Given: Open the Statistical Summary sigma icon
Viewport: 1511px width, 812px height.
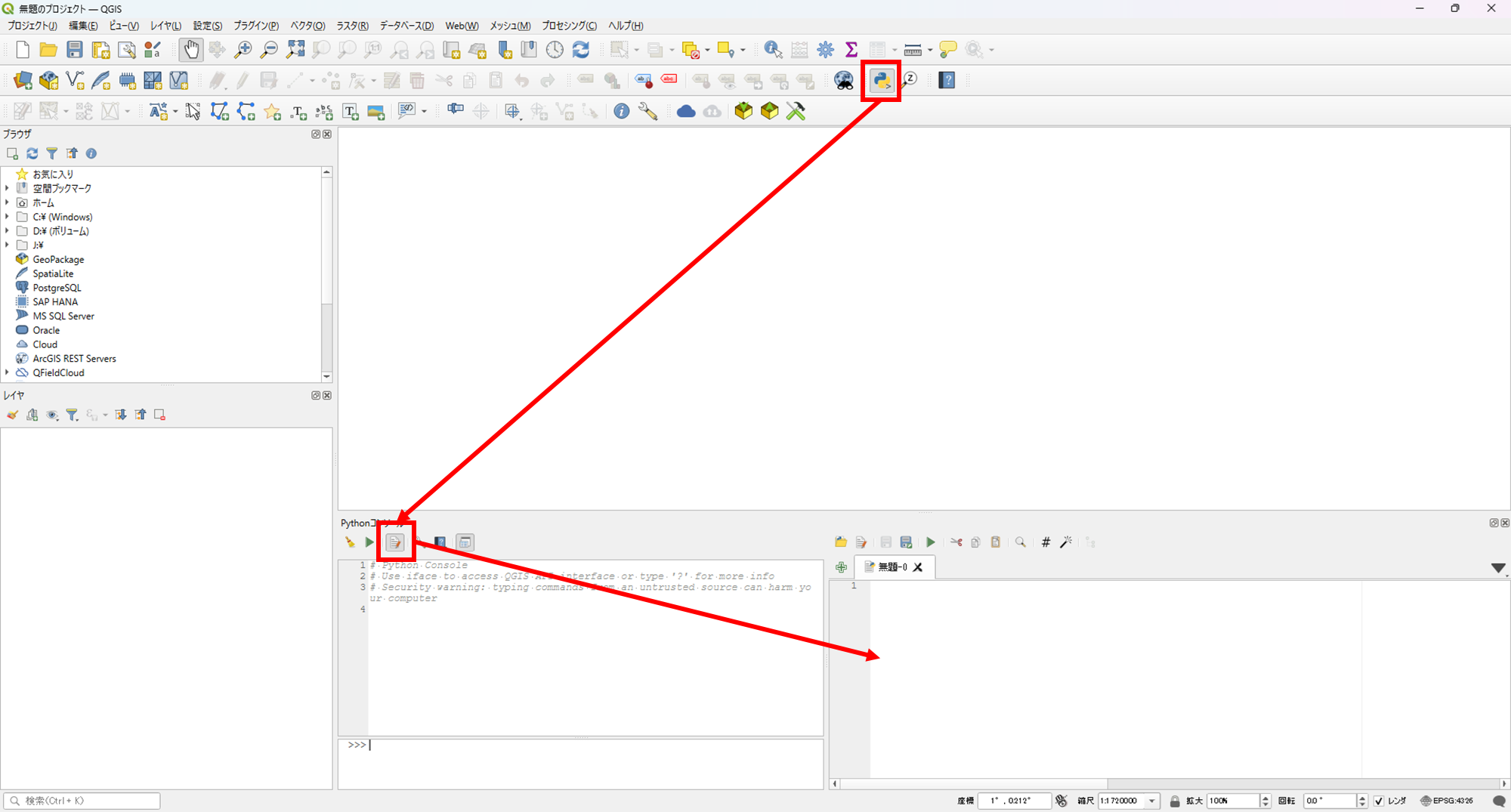Looking at the screenshot, I should pyautogui.click(x=851, y=49).
